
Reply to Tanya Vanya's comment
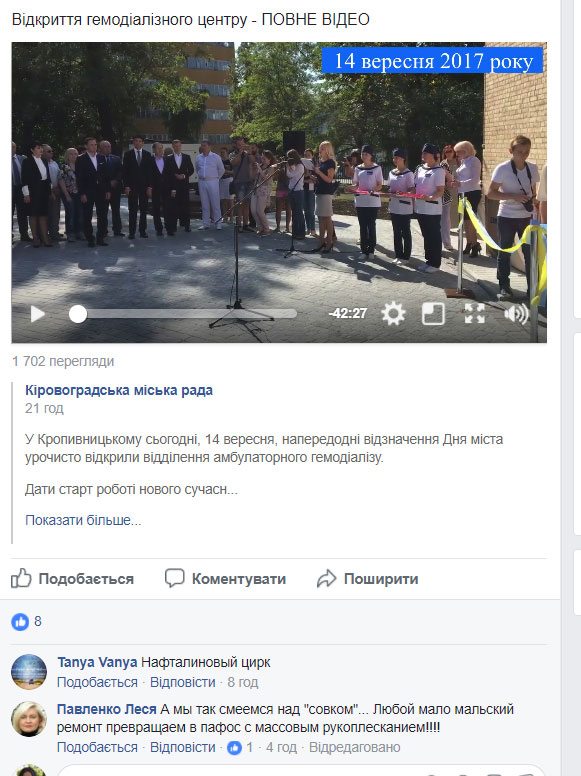point(183,682)
